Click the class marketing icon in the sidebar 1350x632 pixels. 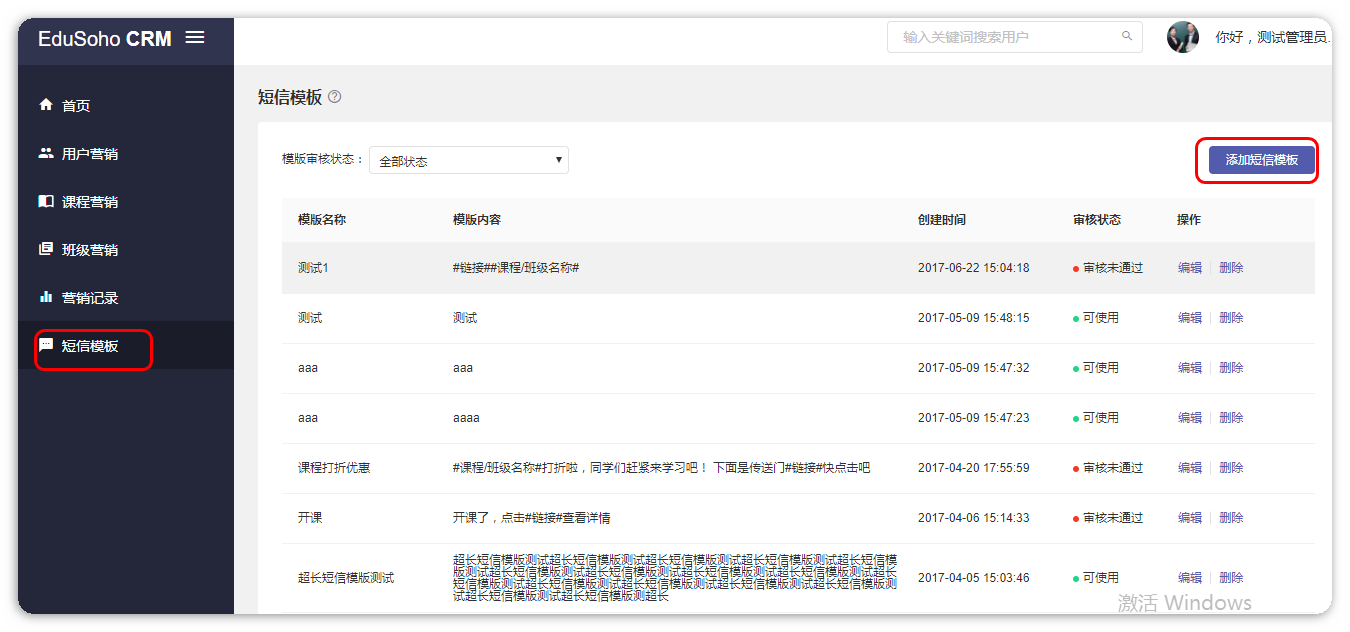click(x=46, y=249)
